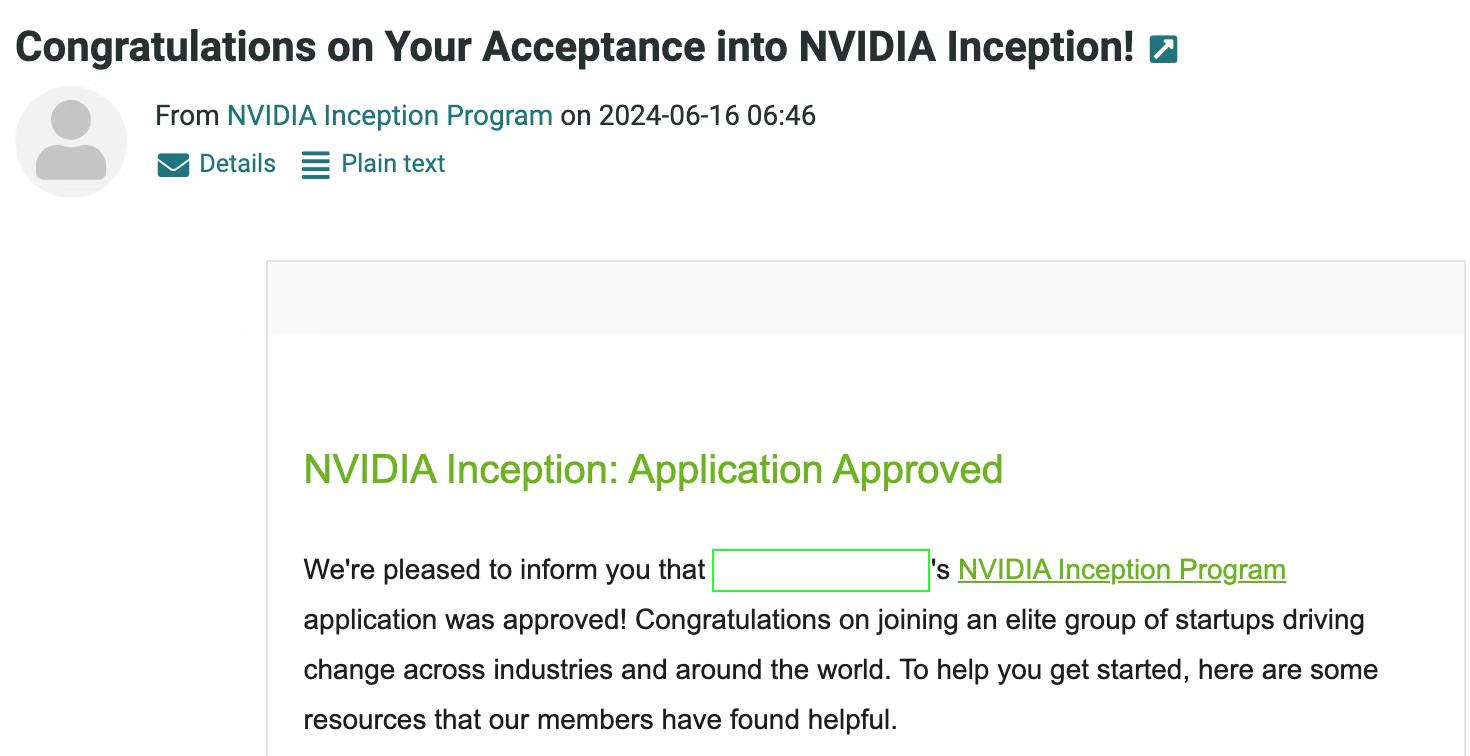Image resolution: width=1470 pixels, height=756 pixels.
Task: Click the sender avatar placeholder
Action: click(71, 141)
